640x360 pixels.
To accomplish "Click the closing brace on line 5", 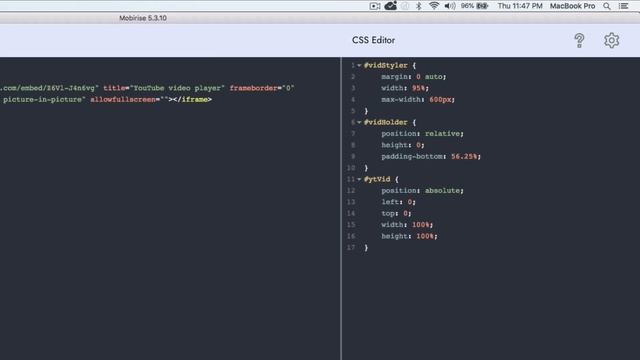I will (x=366, y=111).
